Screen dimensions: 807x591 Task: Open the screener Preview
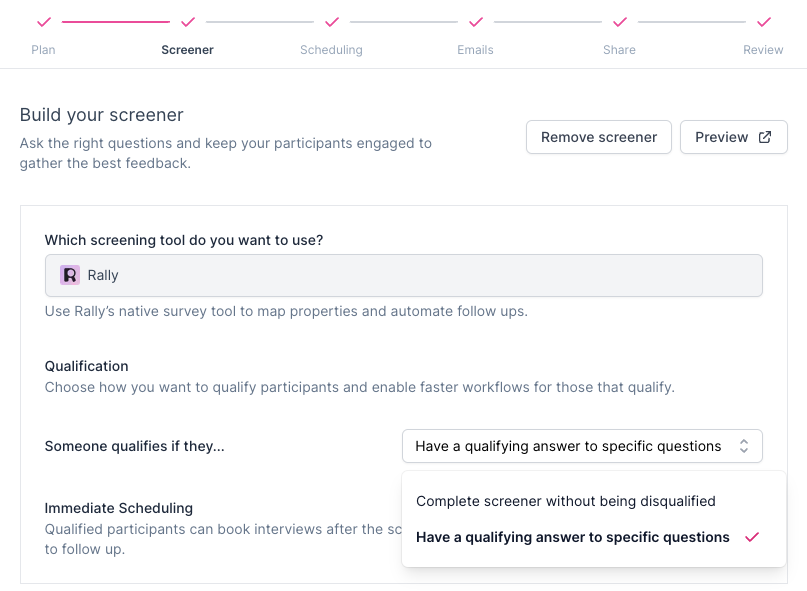click(733, 137)
